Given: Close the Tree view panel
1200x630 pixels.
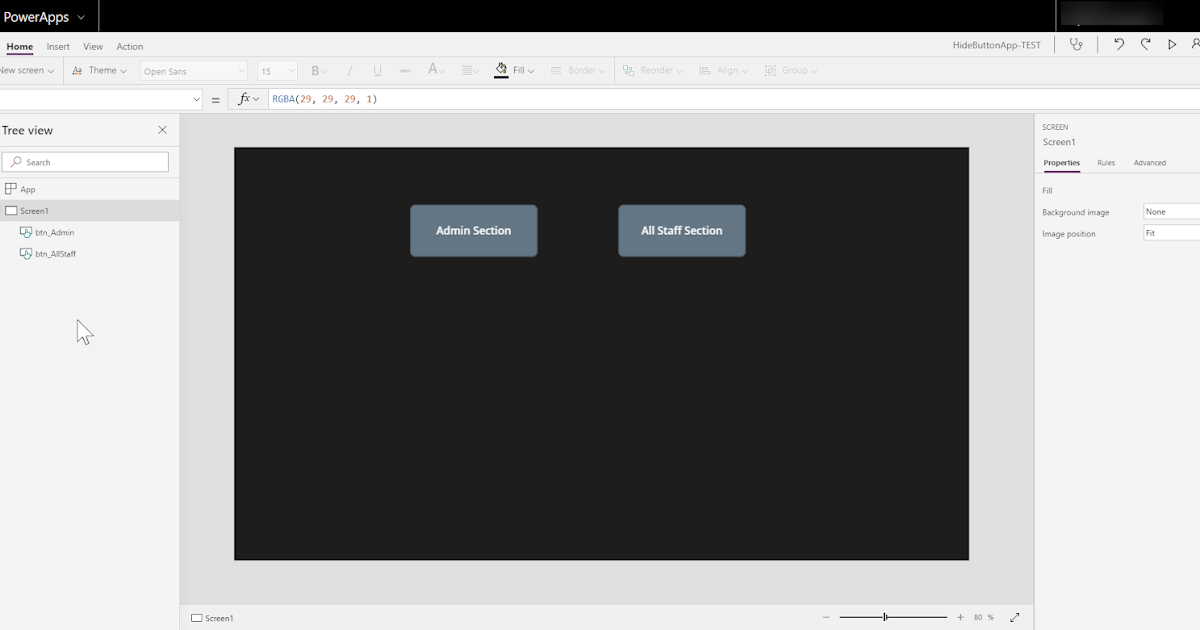Looking at the screenshot, I should (x=162, y=130).
